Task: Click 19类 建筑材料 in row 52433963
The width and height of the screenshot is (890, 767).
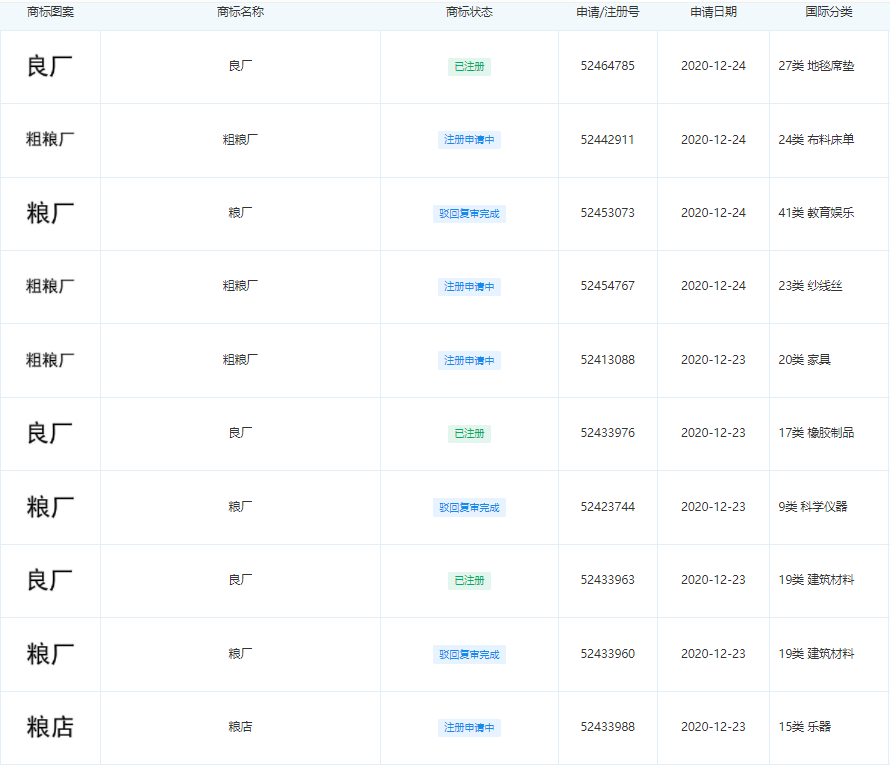Action: (816, 580)
